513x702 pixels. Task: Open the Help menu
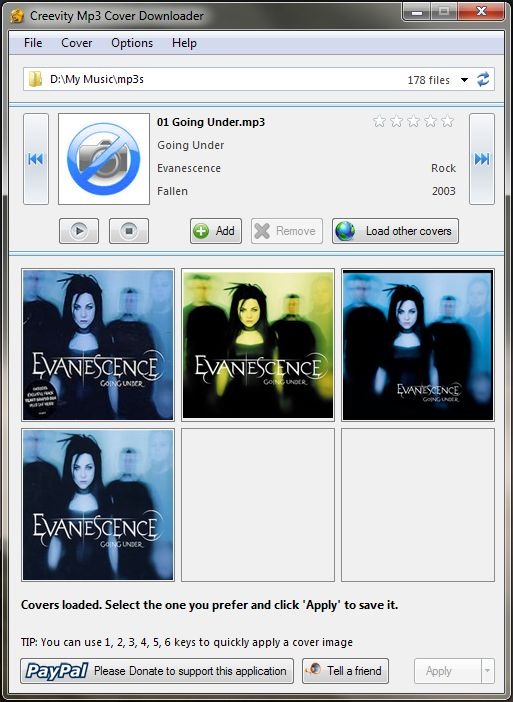point(184,43)
